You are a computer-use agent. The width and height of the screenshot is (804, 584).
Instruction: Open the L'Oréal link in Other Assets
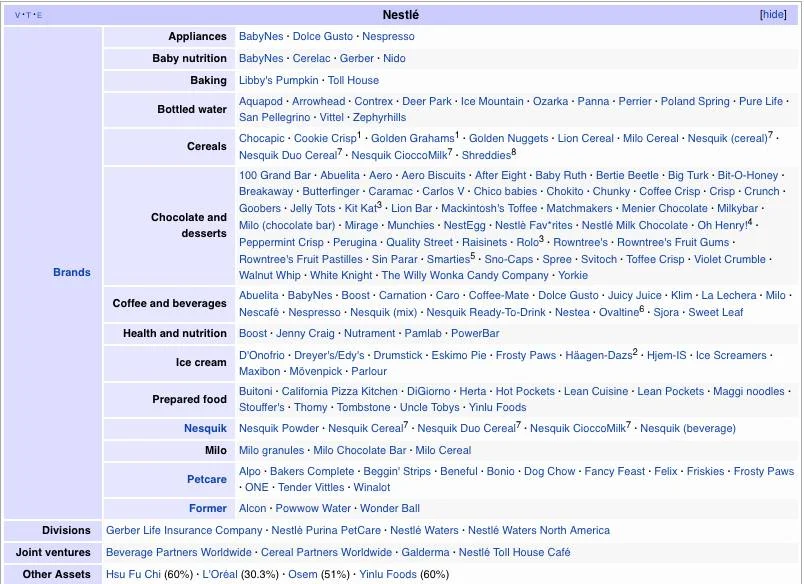[220, 574]
